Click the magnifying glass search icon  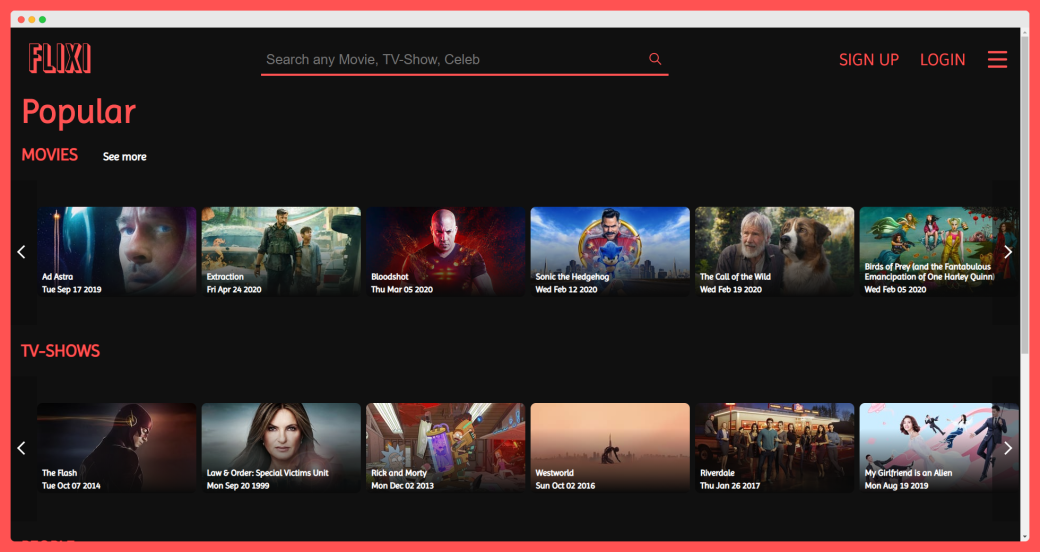[x=655, y=59]
